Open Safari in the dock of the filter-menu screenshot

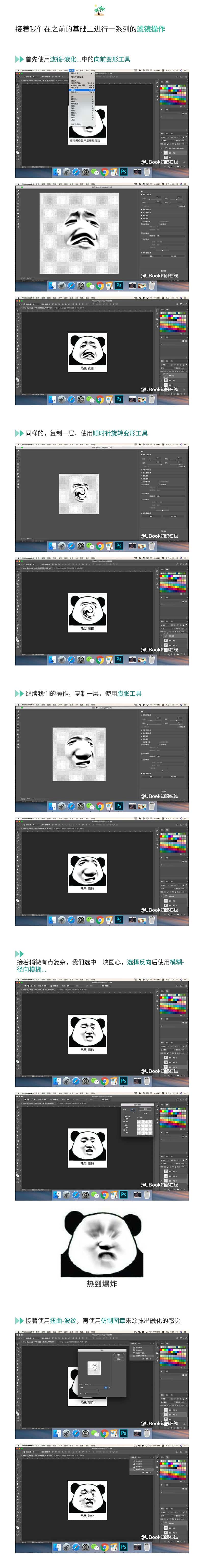click(76, 172)
